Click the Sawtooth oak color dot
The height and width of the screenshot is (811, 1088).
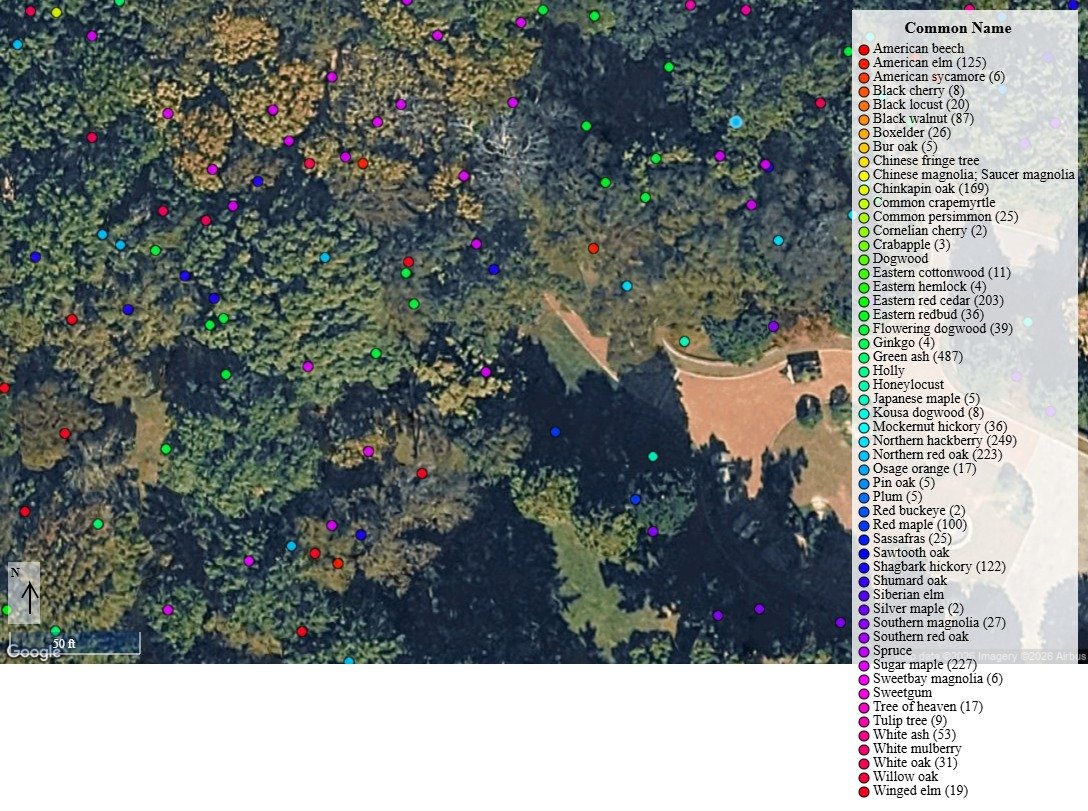click(864, 554)
